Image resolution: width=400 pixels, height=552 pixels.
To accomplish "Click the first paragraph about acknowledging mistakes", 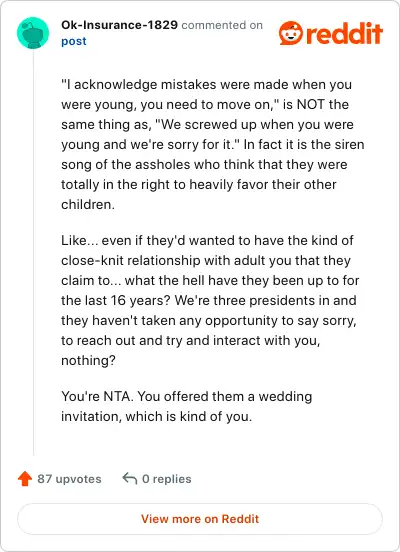I will [x=213, y=144].
